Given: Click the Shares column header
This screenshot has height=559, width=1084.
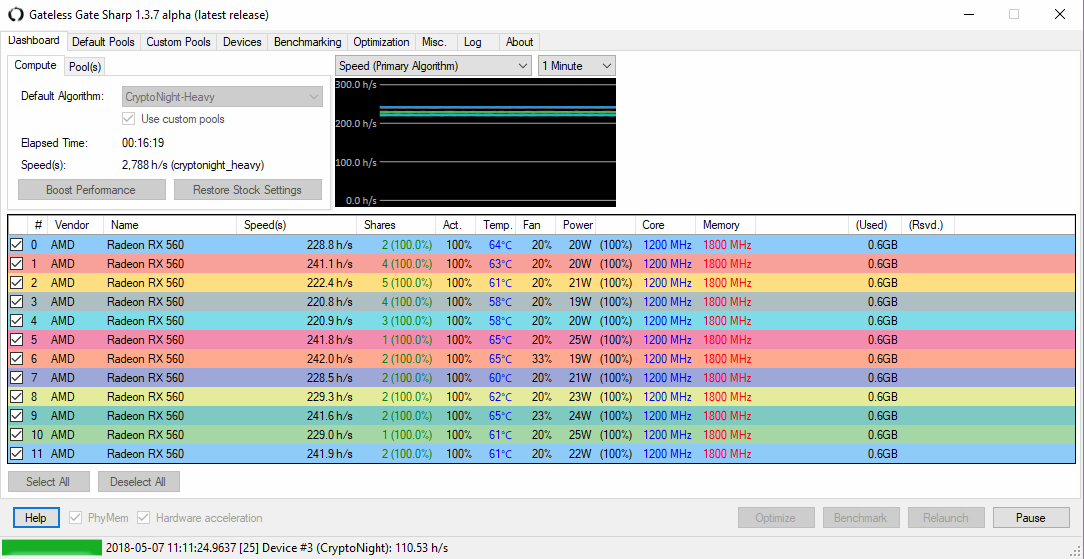Looking at the screenshot, I should click(395, 225).
